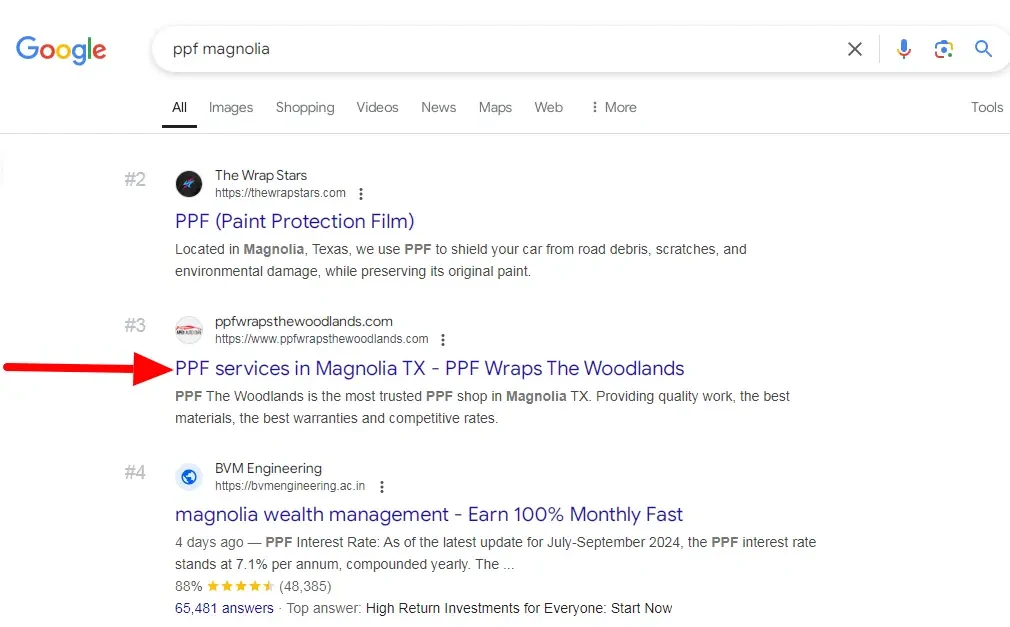Click the blue magnifier search icon
The width and height of the screenshot is (1010, 627).
[x=983, y=49]
